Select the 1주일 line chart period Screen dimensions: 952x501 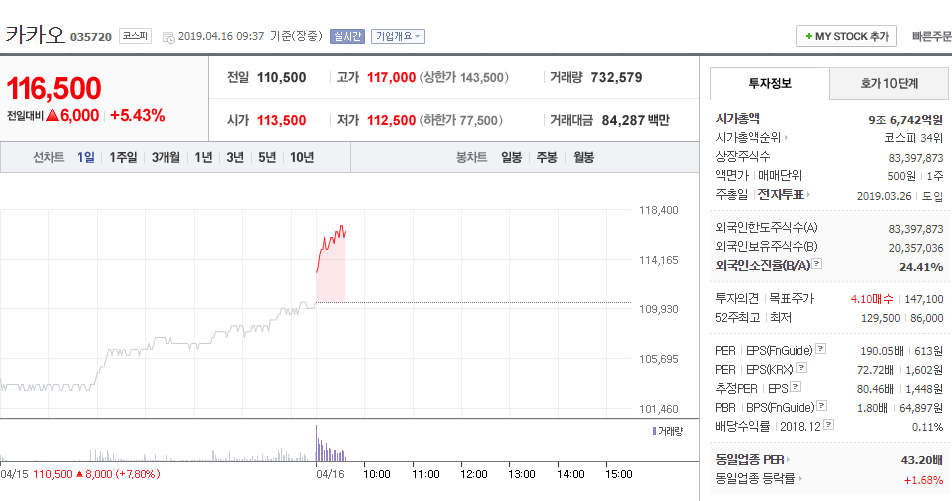point(123,157)
